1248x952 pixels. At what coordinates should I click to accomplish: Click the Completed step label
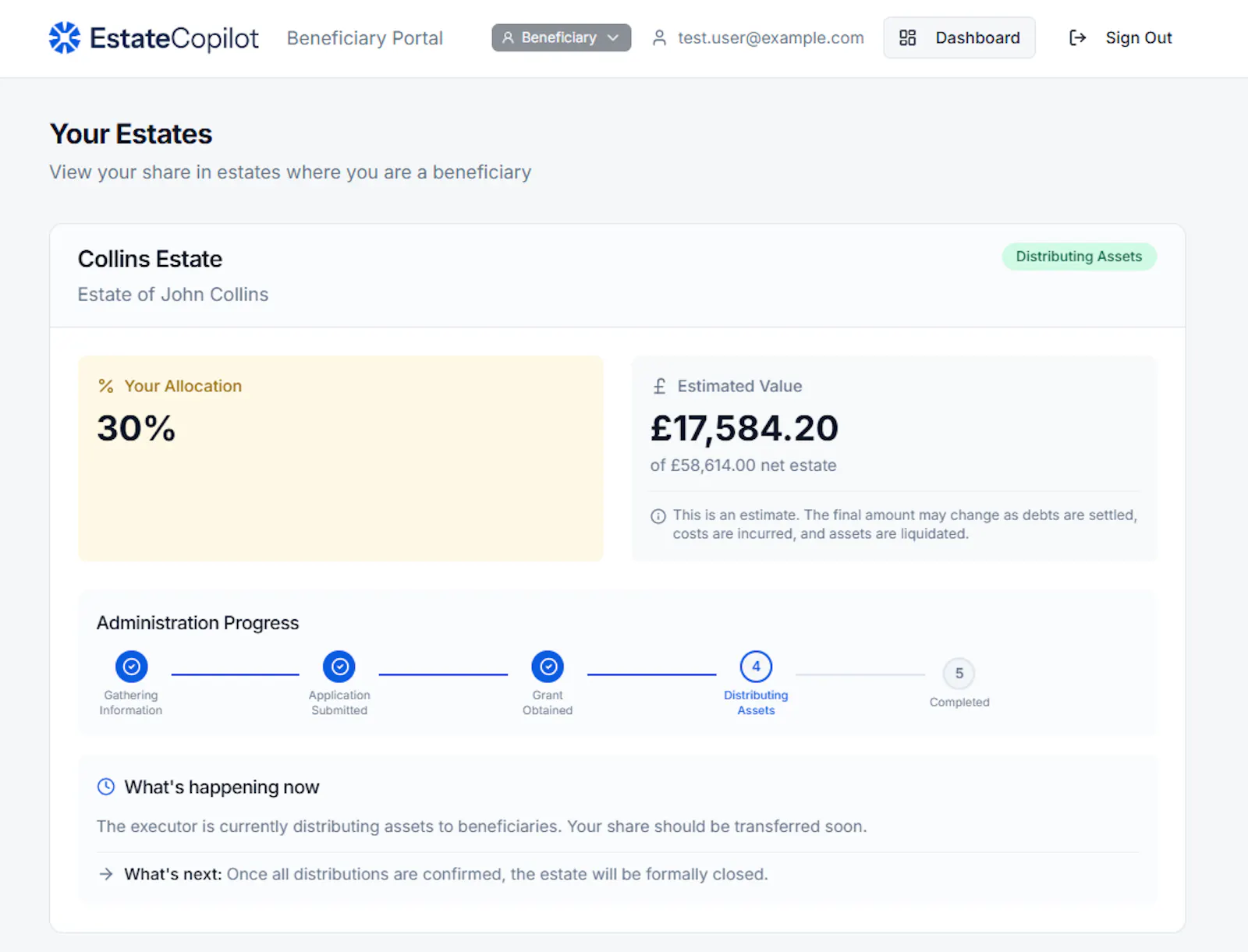point(959,702)
